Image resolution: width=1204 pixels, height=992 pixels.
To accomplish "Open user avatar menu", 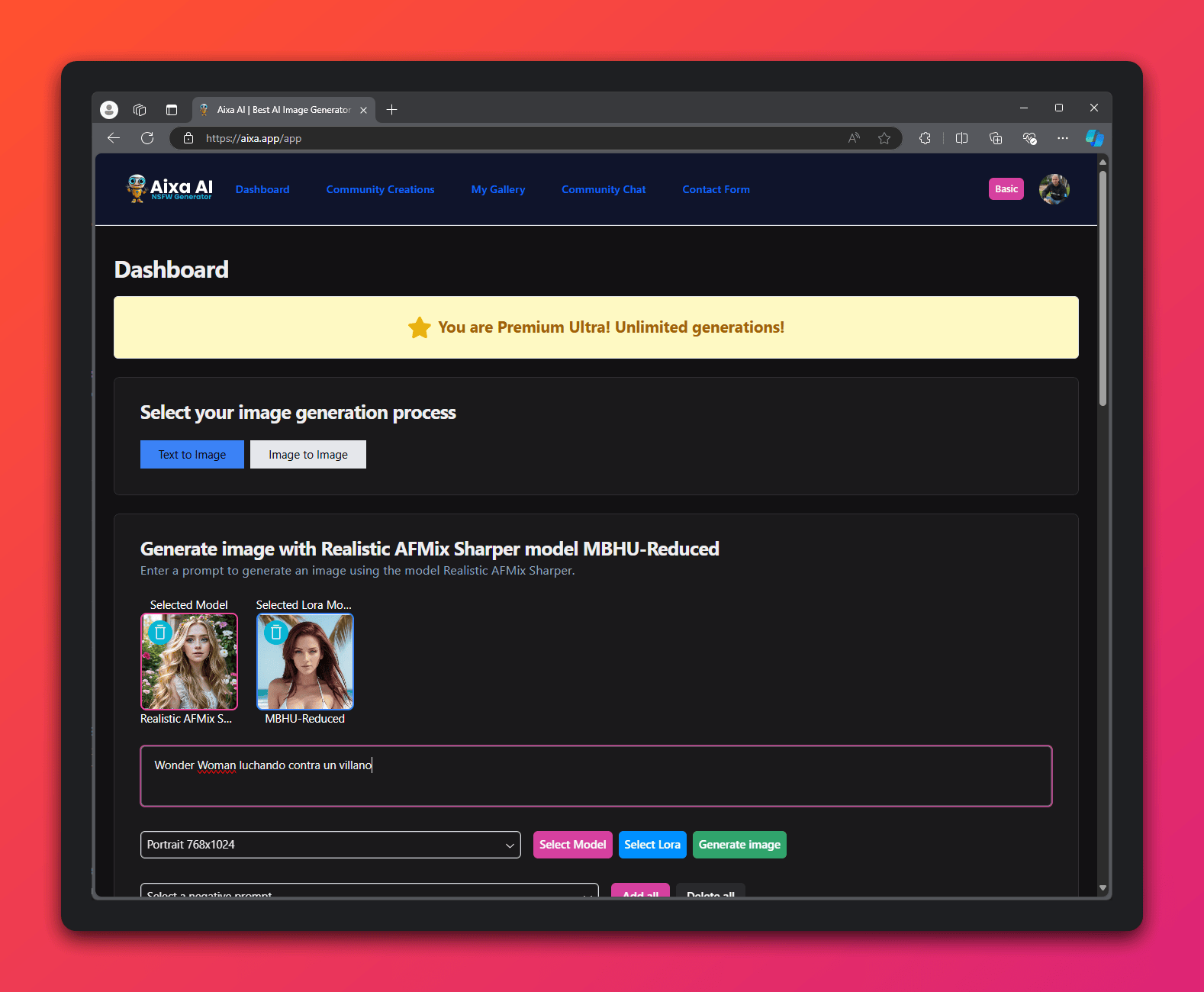I will [1054, 188].
